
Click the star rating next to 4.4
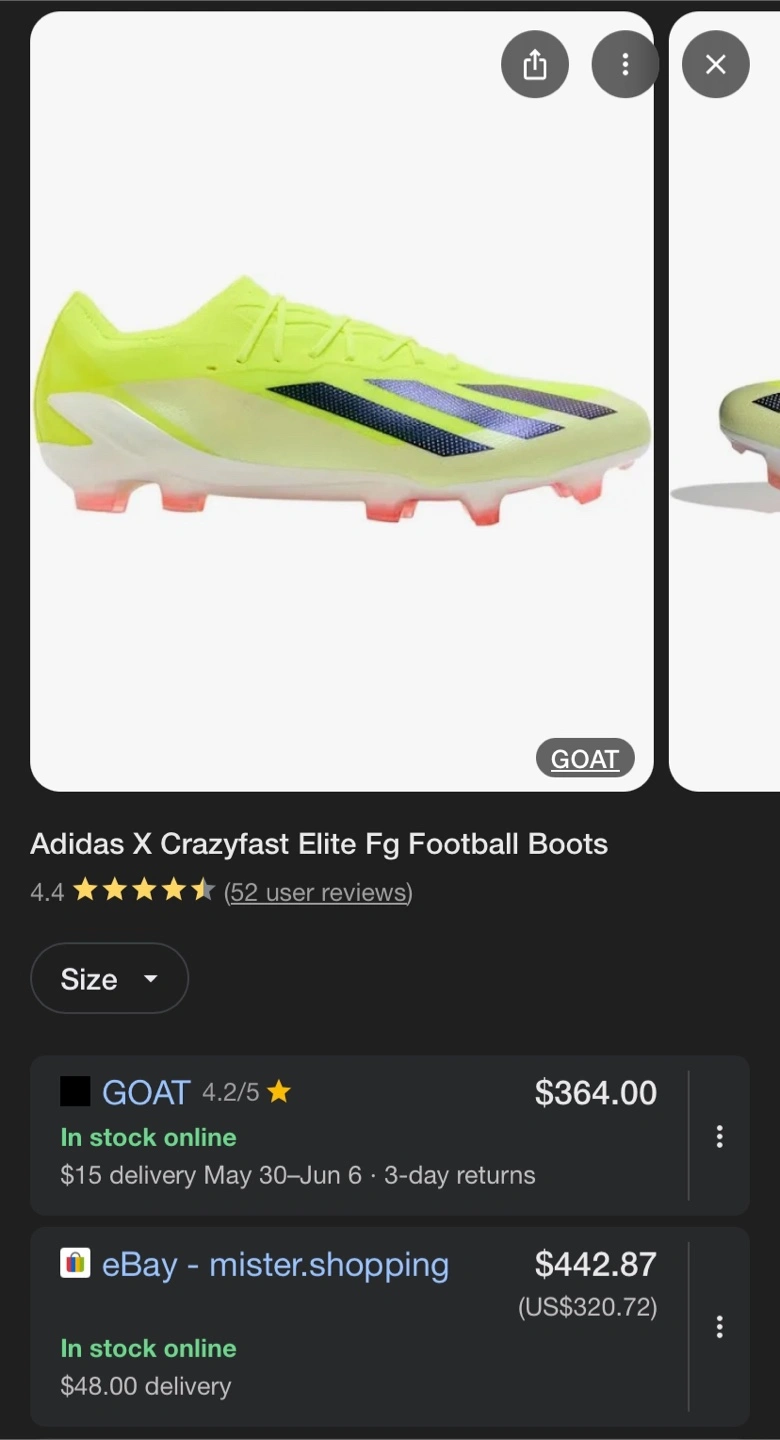pos(144,891)
